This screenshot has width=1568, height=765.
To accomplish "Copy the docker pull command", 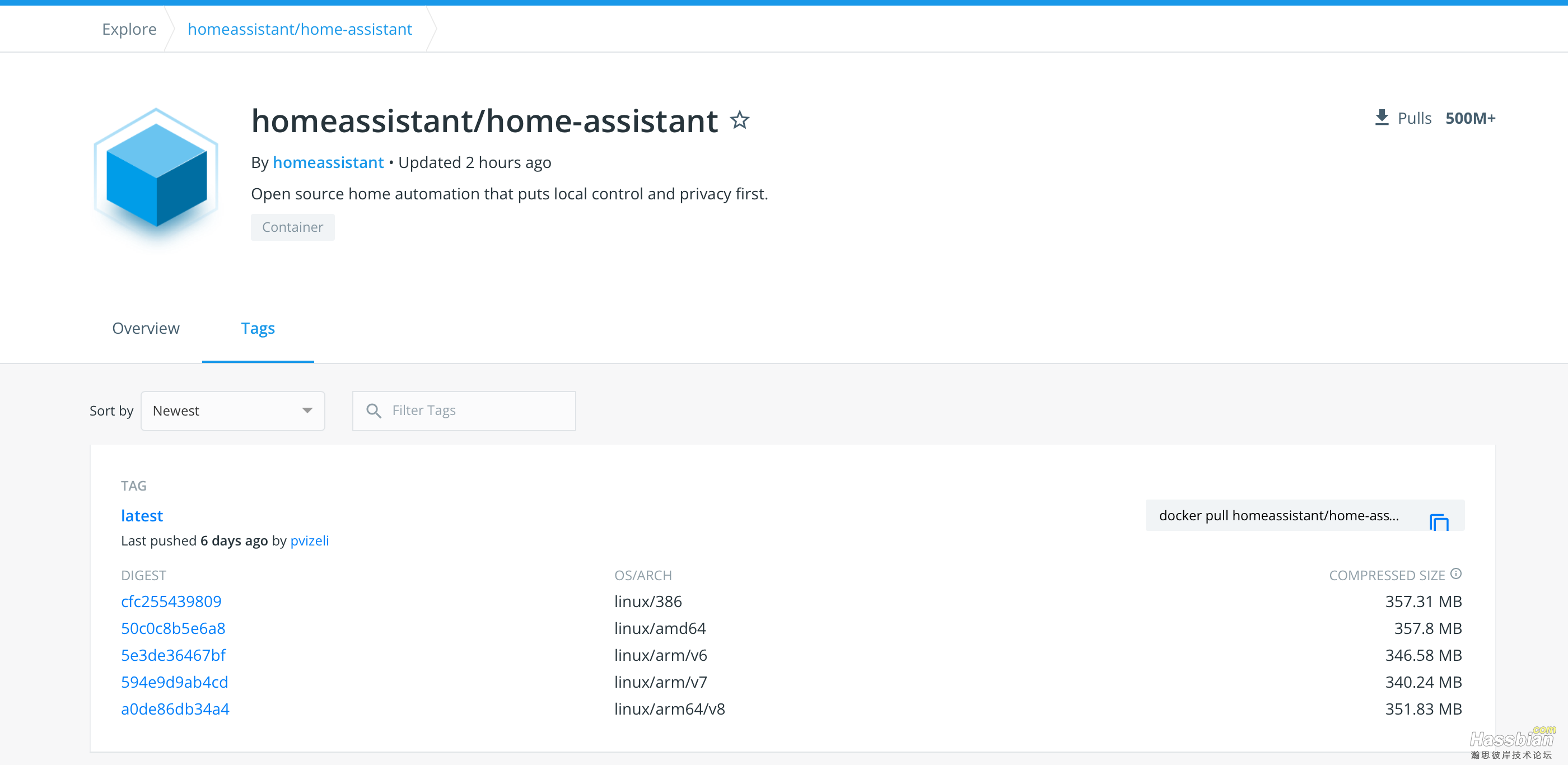I will tap(1439, 521).
